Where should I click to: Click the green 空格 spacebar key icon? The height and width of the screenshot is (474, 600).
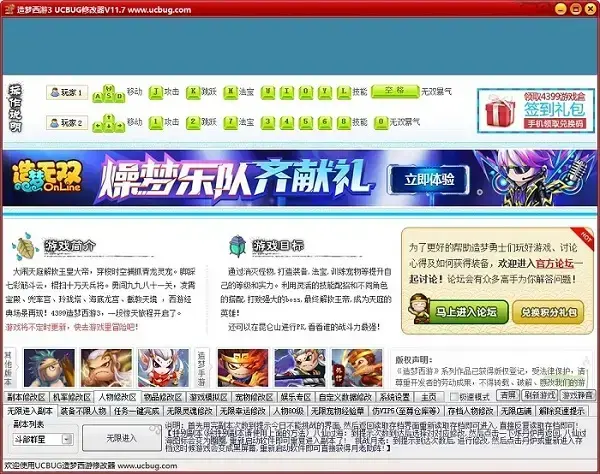tap(395, 91)
